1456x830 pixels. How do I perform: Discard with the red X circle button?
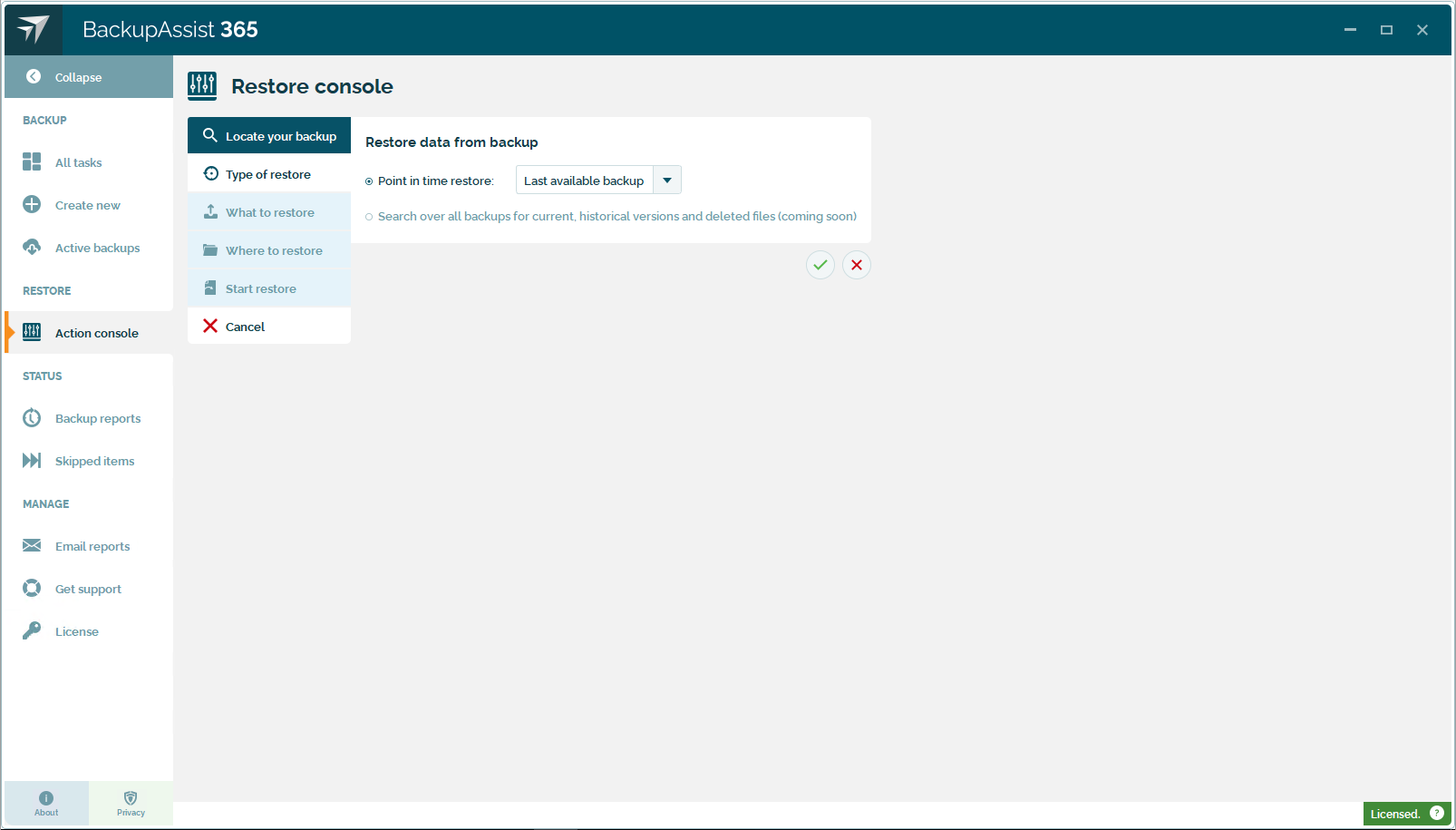857,265
